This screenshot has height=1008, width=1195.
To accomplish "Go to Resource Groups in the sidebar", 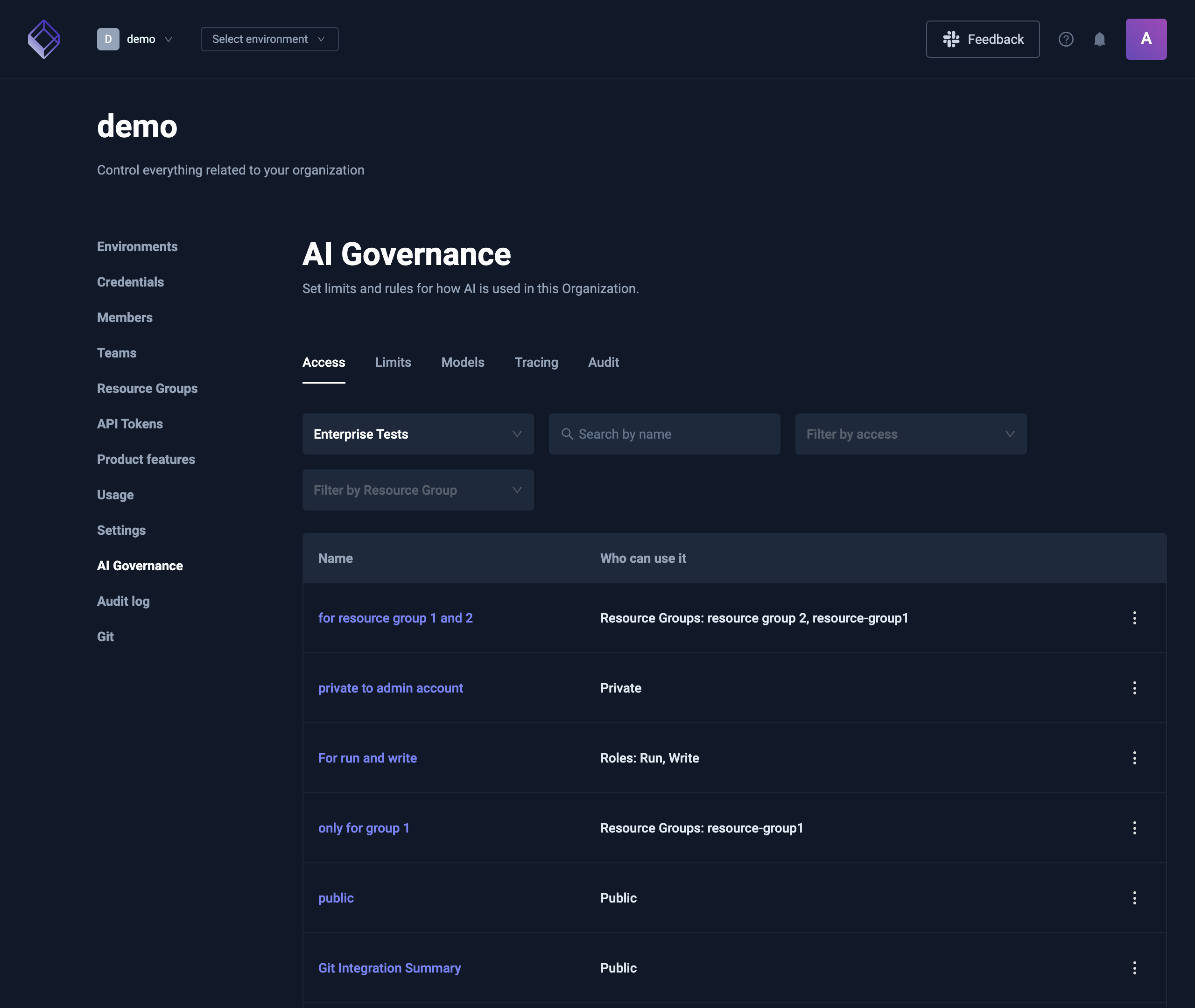I will (148, 389).
